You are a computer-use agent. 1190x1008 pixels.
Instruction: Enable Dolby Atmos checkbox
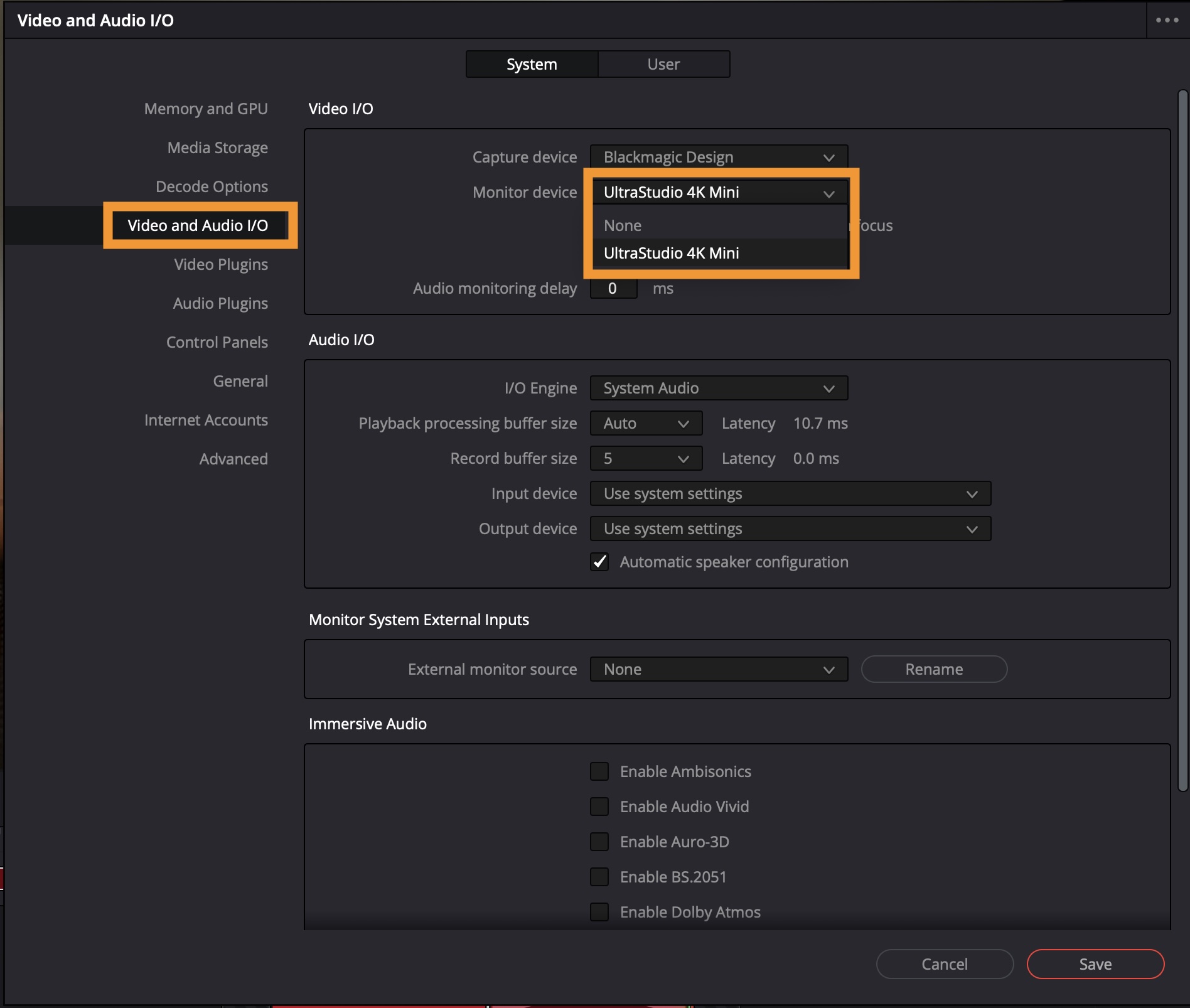tap(599, 911)
